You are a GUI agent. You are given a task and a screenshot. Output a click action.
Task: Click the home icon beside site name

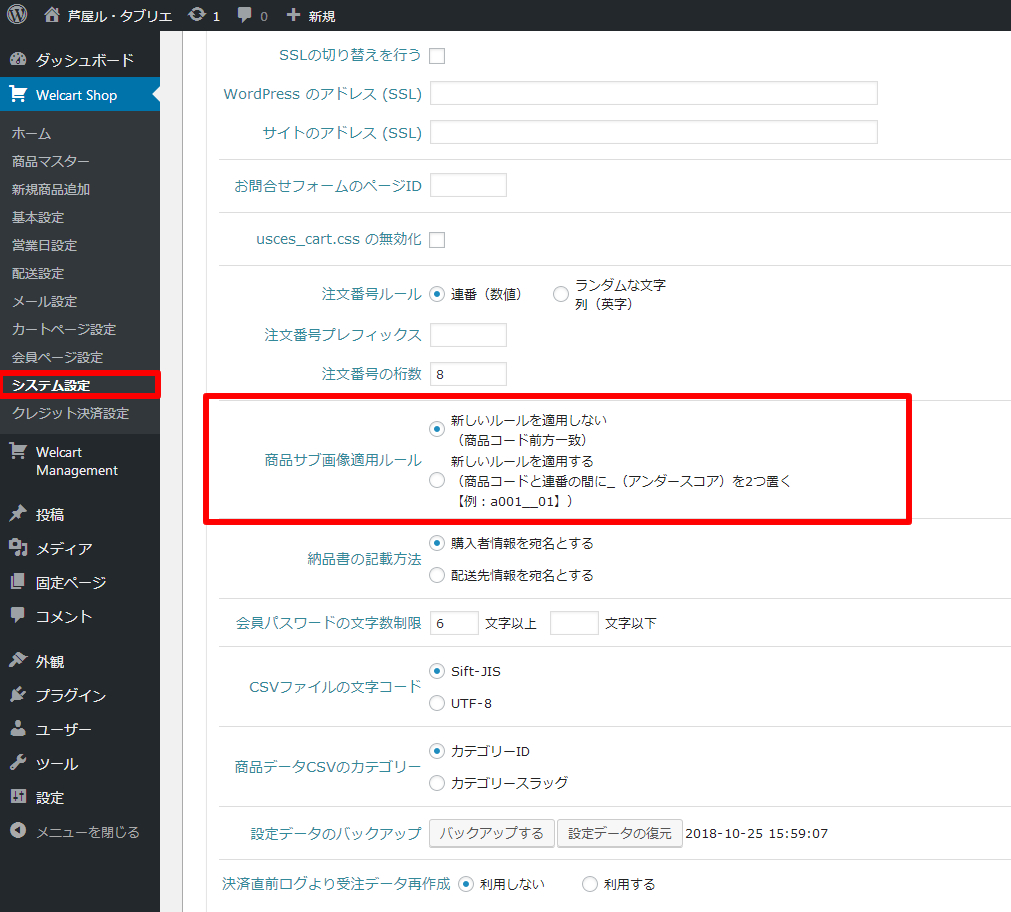(52, 15)
